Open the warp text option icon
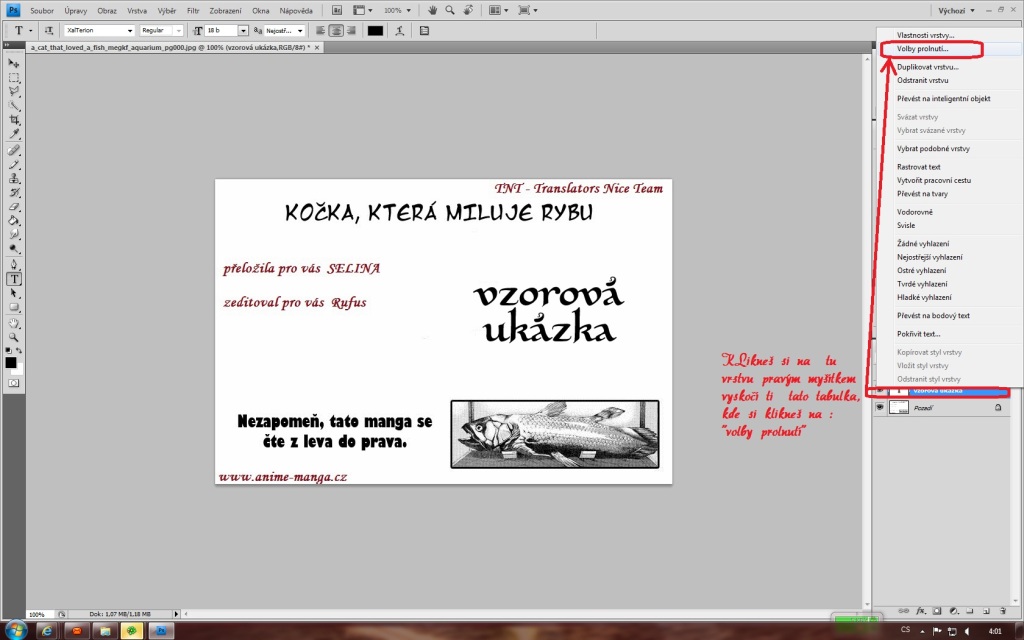The height and width of the screenshot is (640, 1024). point(400,30)
